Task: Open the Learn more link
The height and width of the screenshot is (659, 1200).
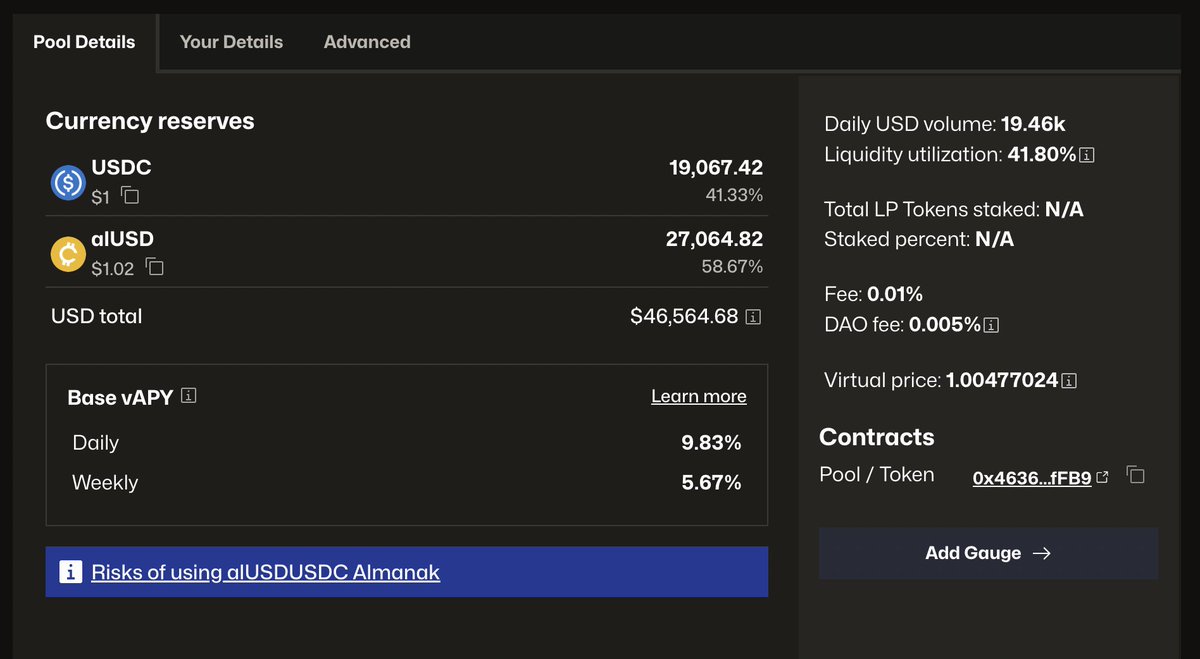Action: (699, 396)
